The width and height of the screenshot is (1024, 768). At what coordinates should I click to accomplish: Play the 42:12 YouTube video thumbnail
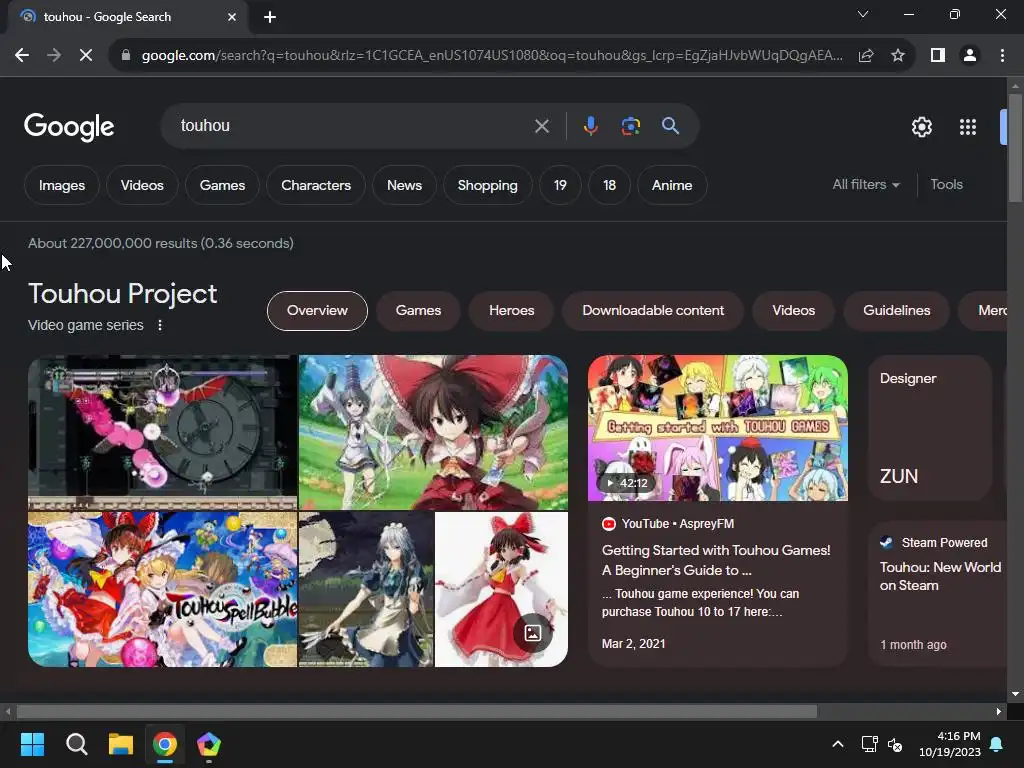coord(718,428)
